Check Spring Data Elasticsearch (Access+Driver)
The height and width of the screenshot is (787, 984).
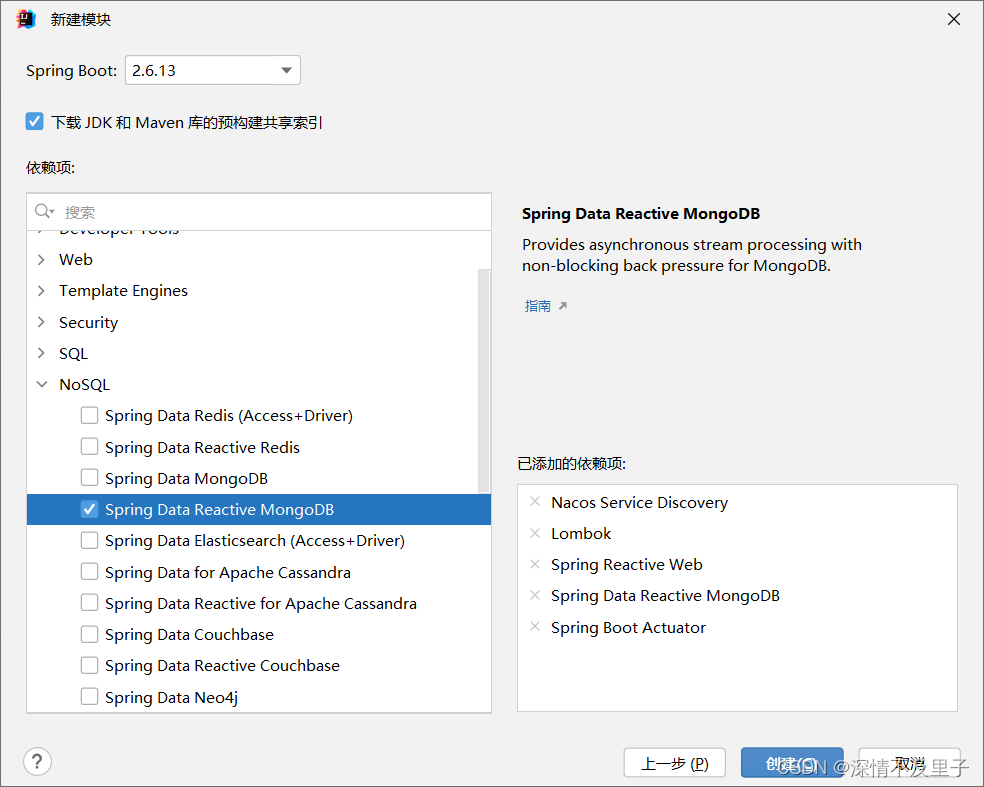coord(89,540)
